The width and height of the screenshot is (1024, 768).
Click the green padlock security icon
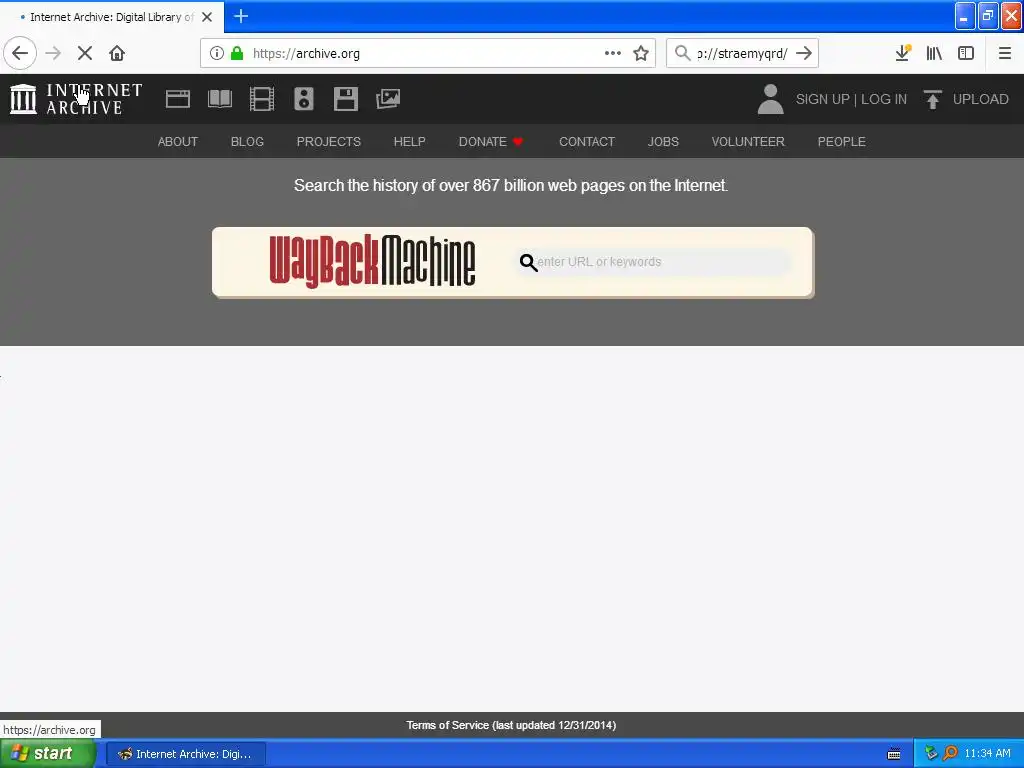pos(237,53)
